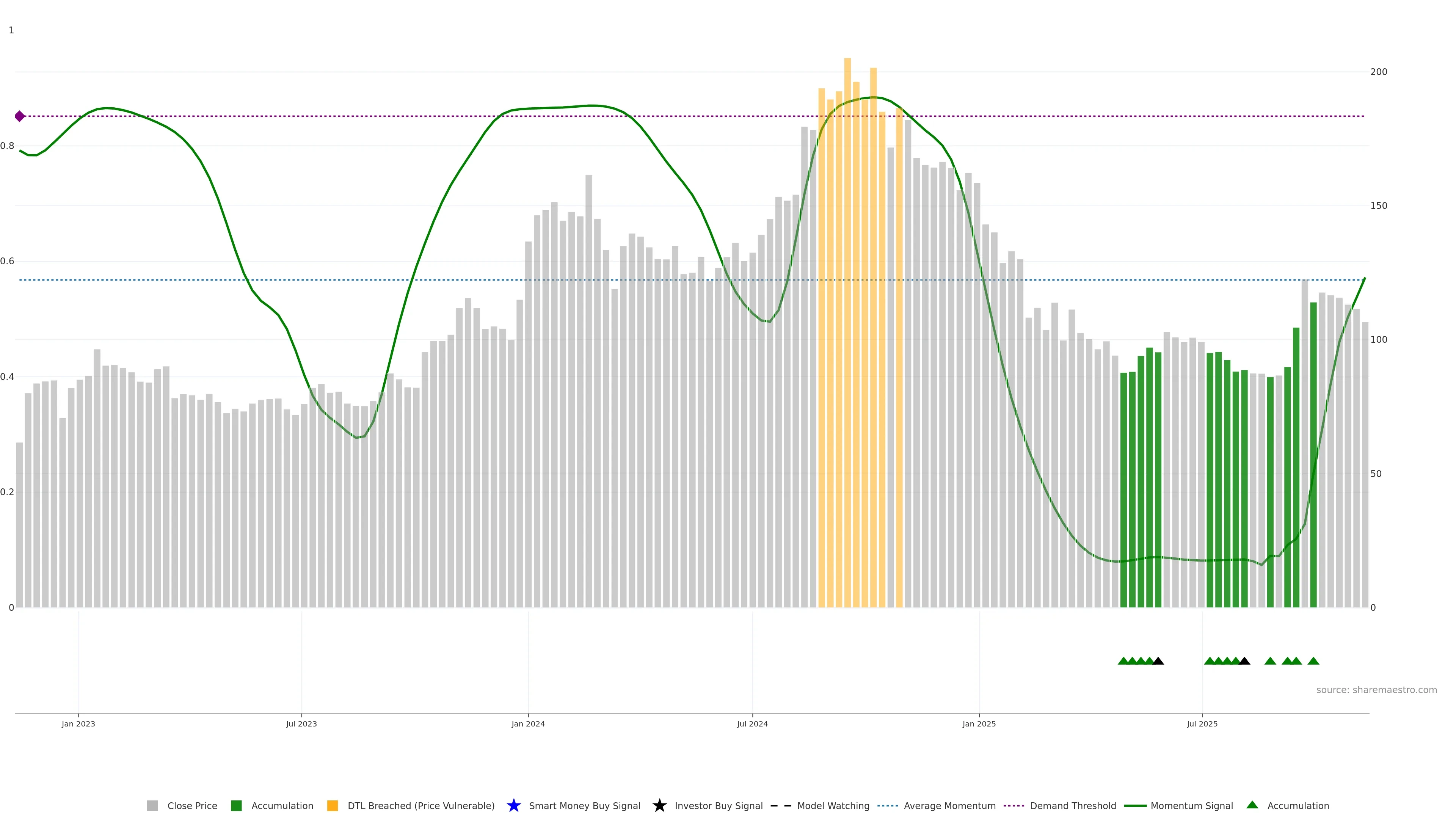Toggle the Momentum Signal legend entry
The height and width of the screenshot is (819, 1456).
(x=1191, y=805)
